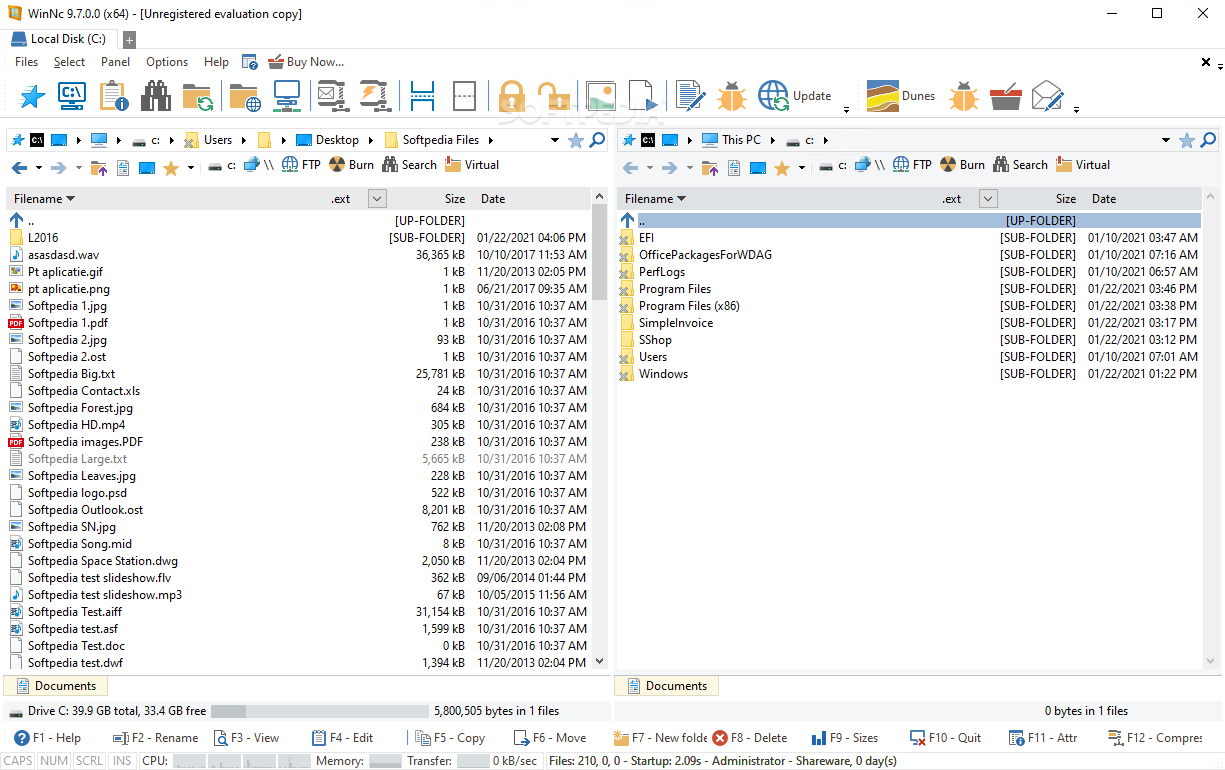Add a new tab with plus button
Viewport: 1225px width, 770px height.
[129, 40]
